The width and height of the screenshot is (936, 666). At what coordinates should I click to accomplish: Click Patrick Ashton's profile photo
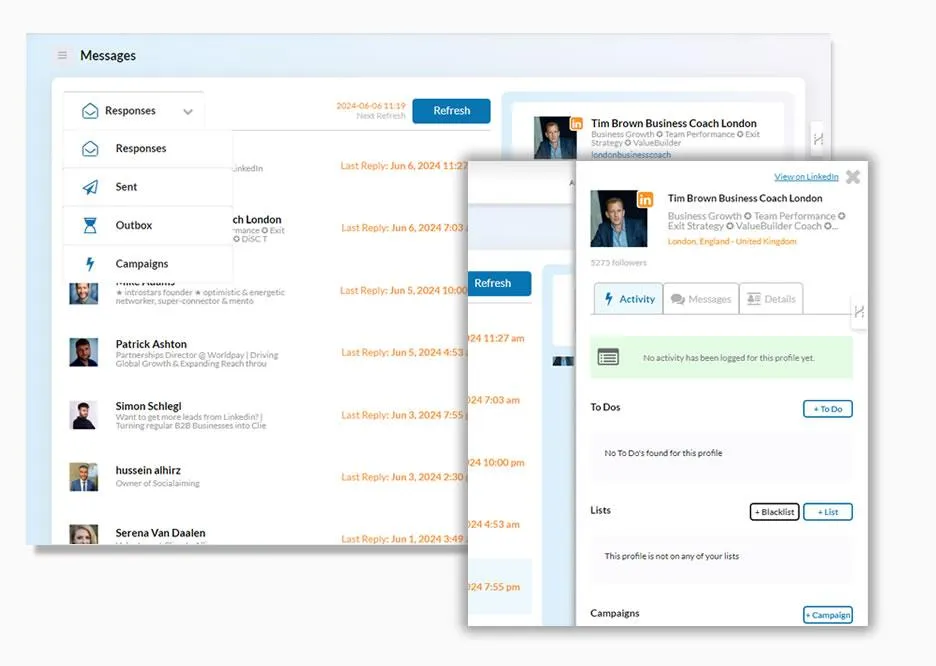[84, 352]
